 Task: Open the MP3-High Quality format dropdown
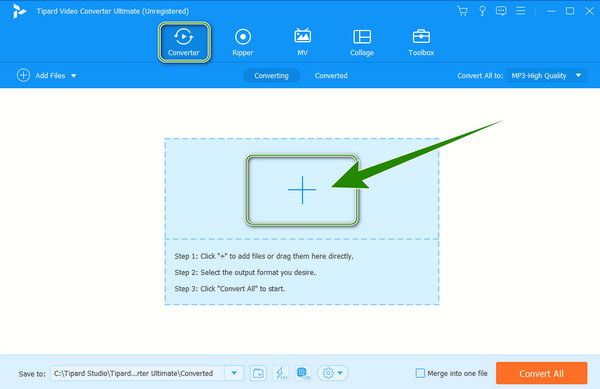(546, 76)
